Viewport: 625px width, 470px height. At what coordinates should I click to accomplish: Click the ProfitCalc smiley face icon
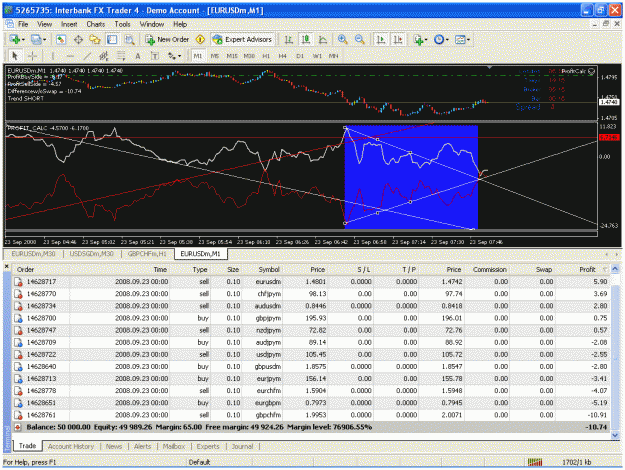click(592, 72)
